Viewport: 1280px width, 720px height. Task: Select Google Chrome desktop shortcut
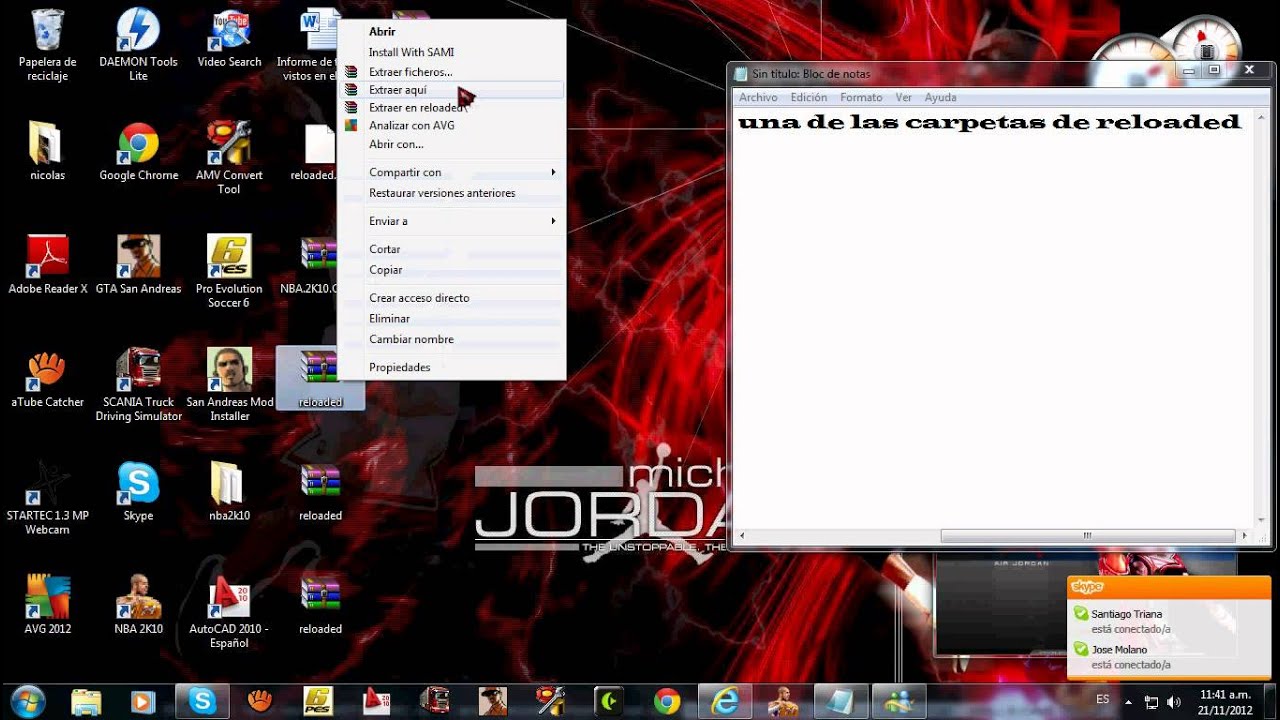(138, 152)
